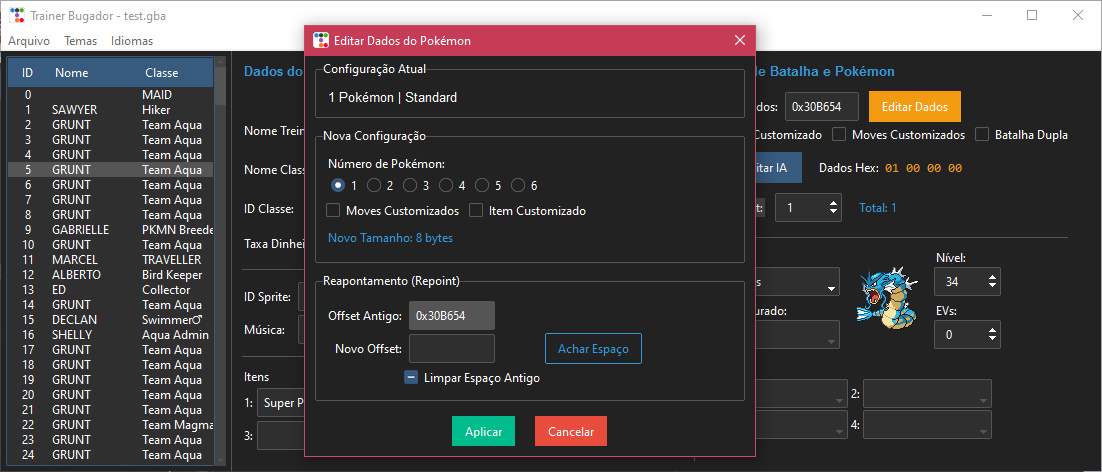Open the Temas menu
The width and height of the screenshot is (1102, 472).
tap(80, 41)
